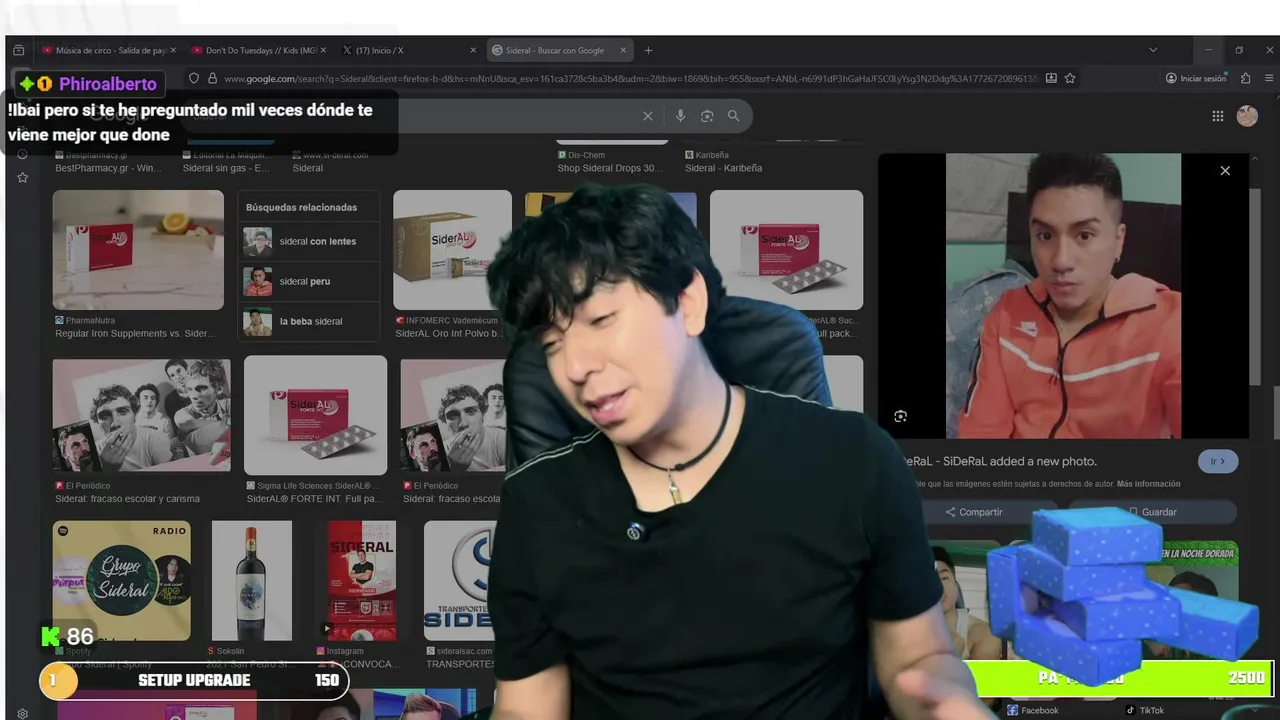Click the save page download icon in address bar
The width and height of the screenshot is (1280, 720).
click(1051, 78)
